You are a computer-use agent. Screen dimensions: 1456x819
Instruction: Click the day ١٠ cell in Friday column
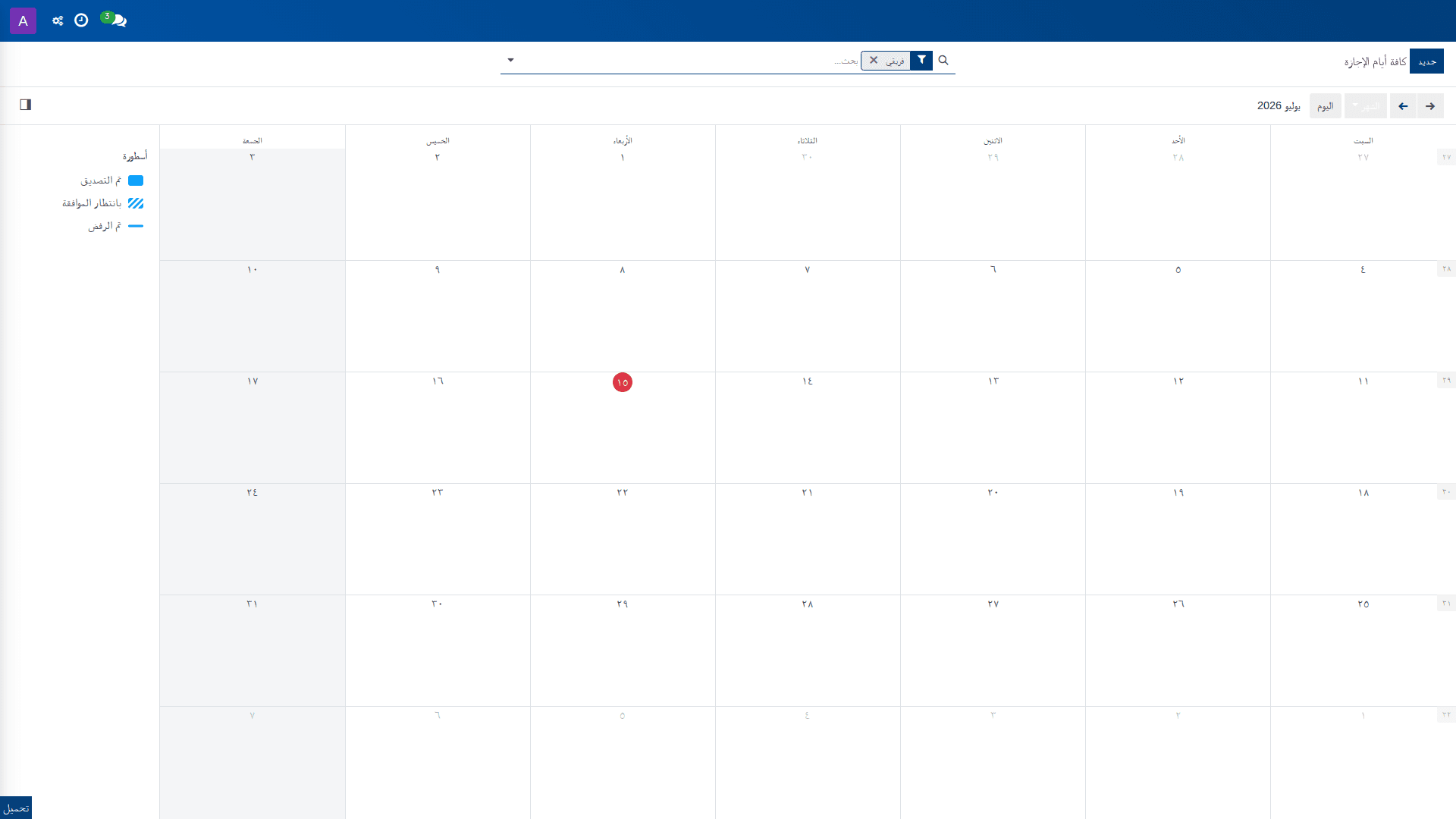click(253, 316)
